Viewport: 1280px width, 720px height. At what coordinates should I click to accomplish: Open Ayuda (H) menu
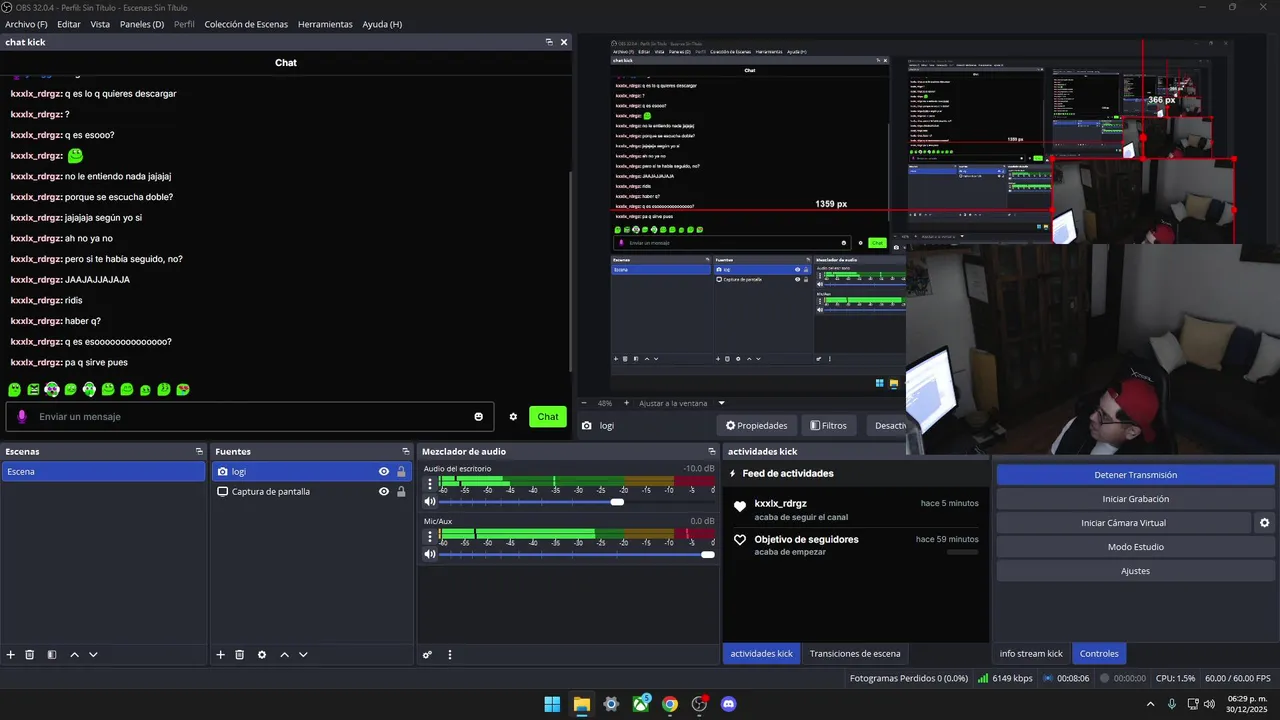pyautogui.click(x=382, y=24)
